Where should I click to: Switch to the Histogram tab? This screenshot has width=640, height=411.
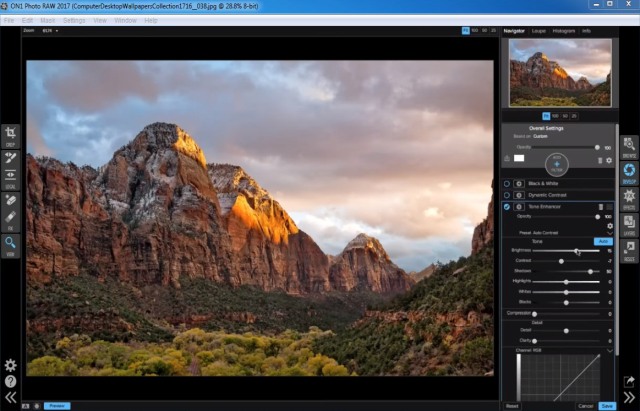tap(566, 31)
